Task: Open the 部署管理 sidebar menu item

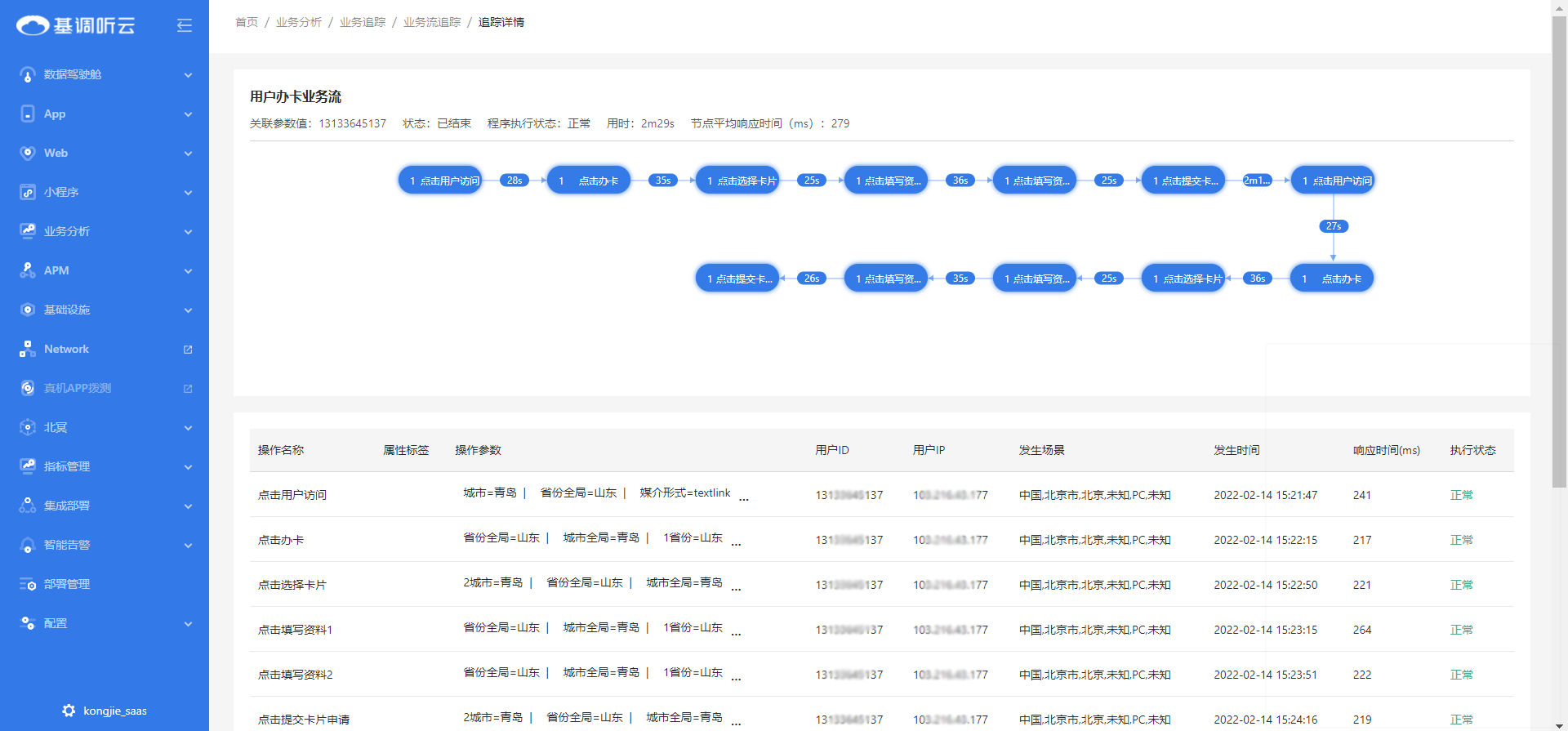Action: click(67, 584)
